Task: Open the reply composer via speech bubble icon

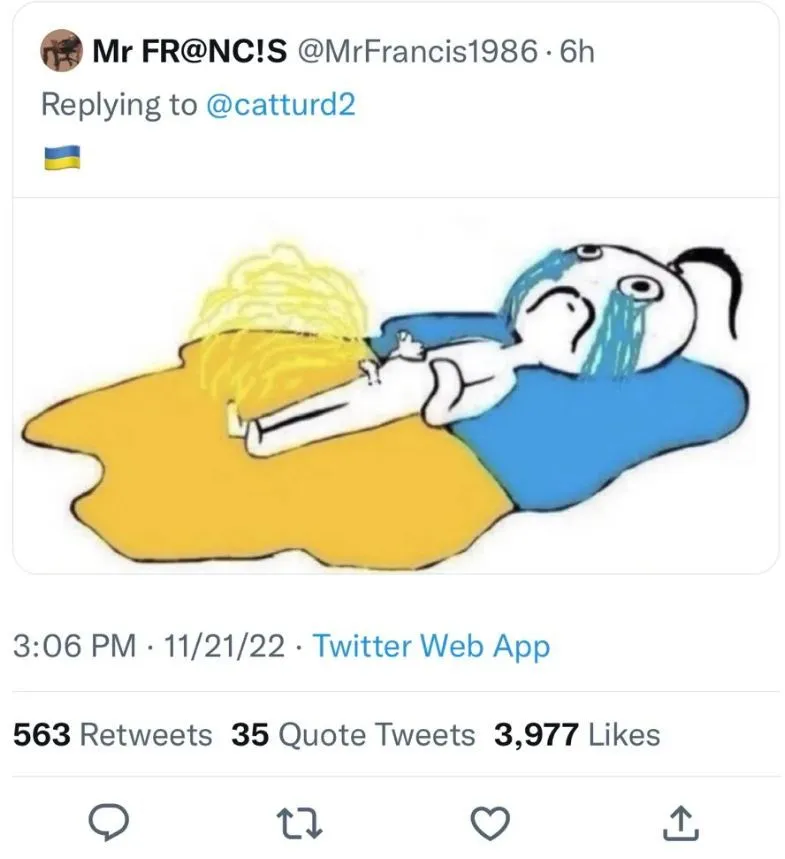Action: (x=110, y=822)
